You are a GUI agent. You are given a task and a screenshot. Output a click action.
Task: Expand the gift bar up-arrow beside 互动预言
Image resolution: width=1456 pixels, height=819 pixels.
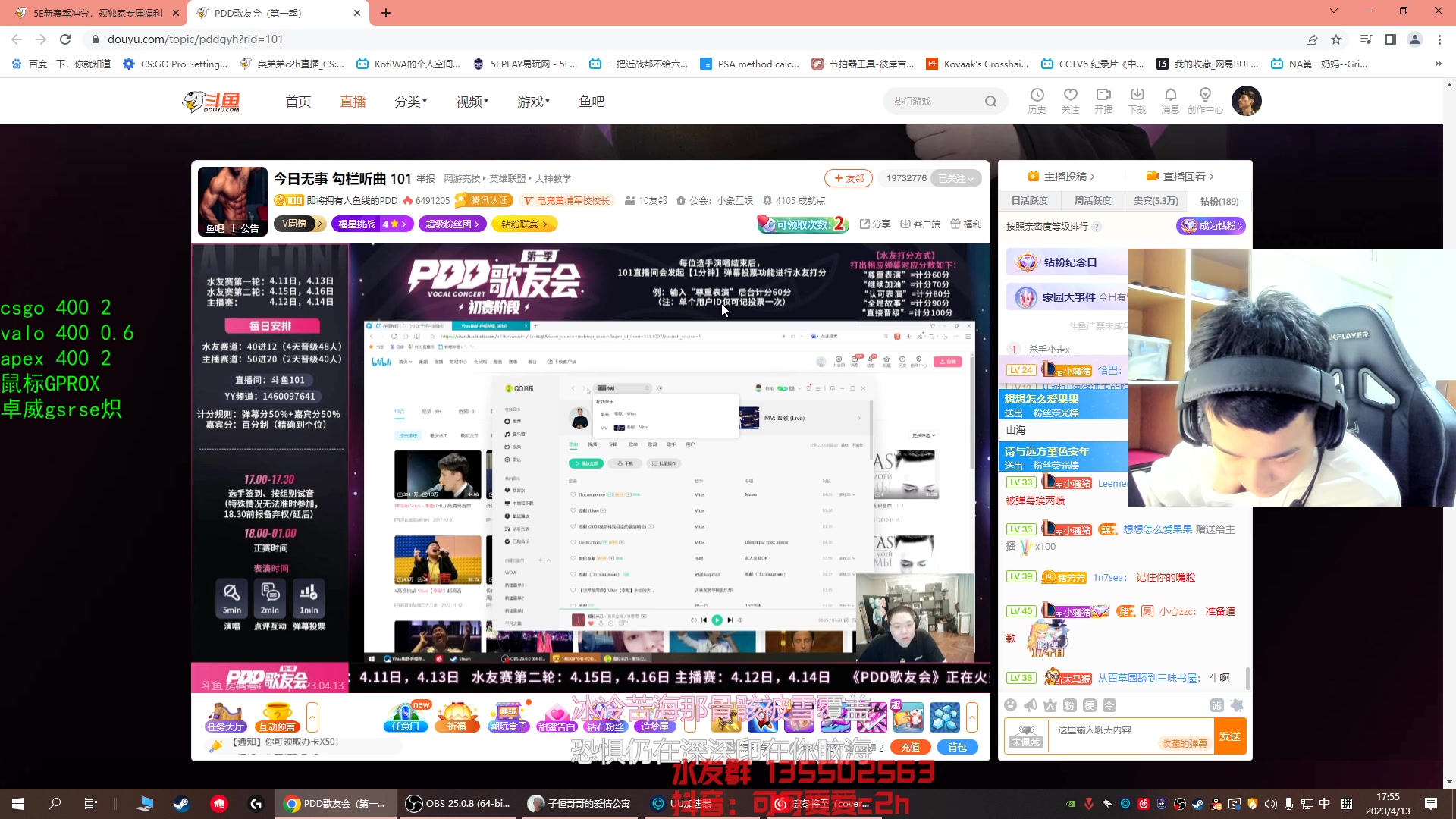(312, 716)
